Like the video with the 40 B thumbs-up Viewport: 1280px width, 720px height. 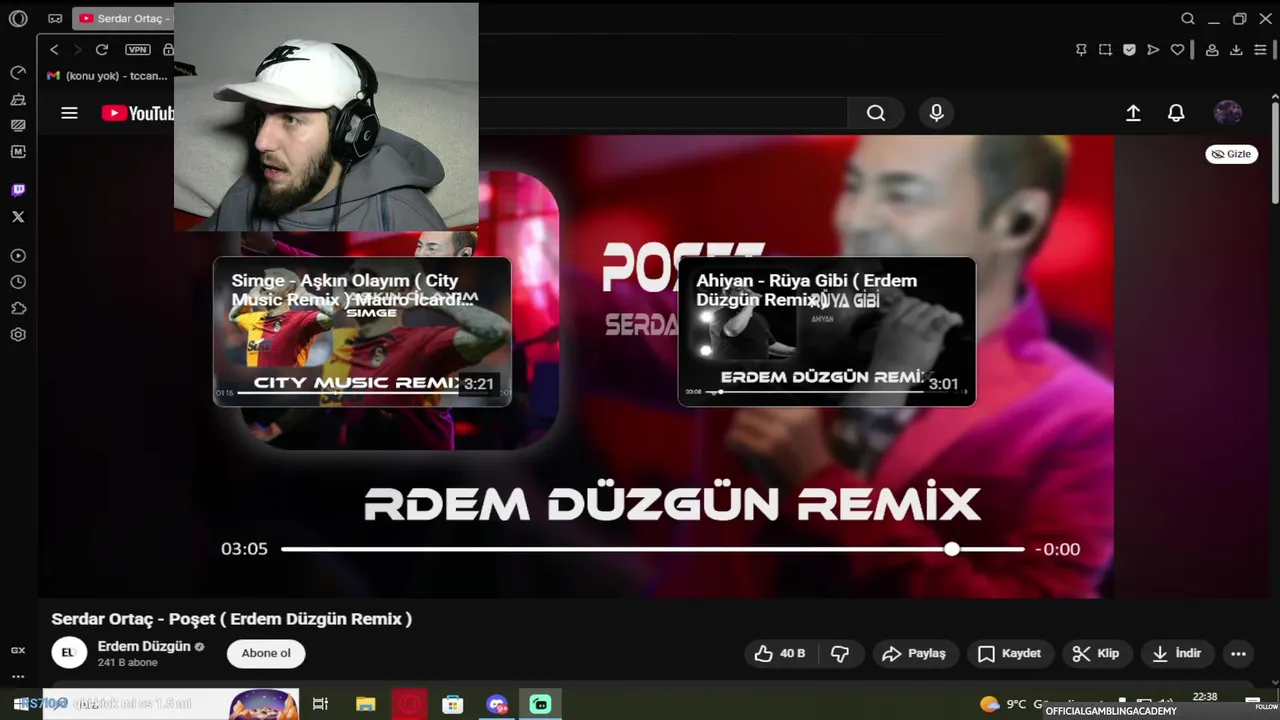coord(781,653)
